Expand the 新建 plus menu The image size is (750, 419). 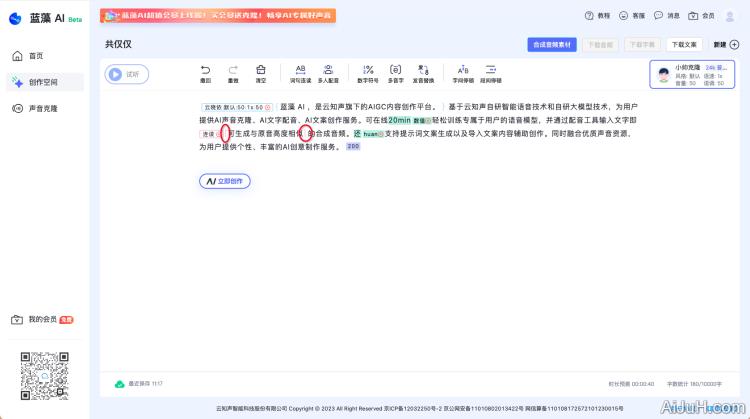(x=726, y=45)
